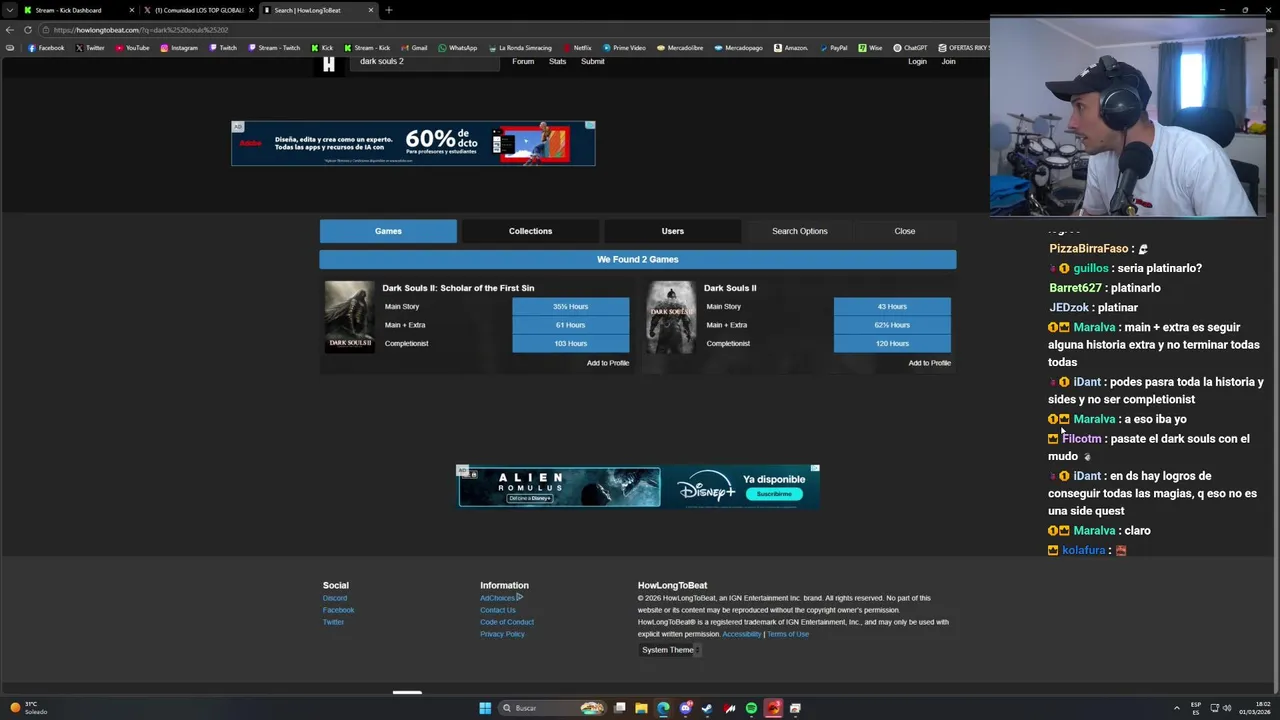Click the 120 Hours completionist bar

[x=892, y=344]
